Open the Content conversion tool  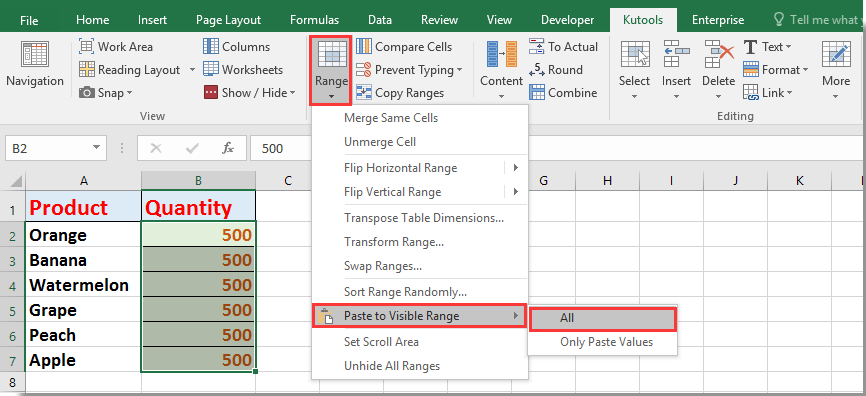point(501,70)
